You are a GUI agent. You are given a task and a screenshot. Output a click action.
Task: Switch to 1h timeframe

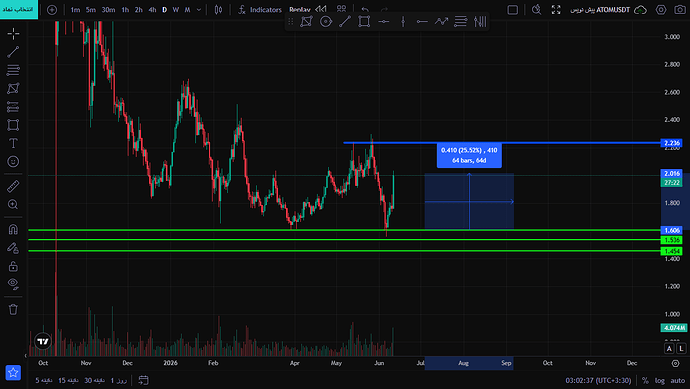tap(125, 10)
